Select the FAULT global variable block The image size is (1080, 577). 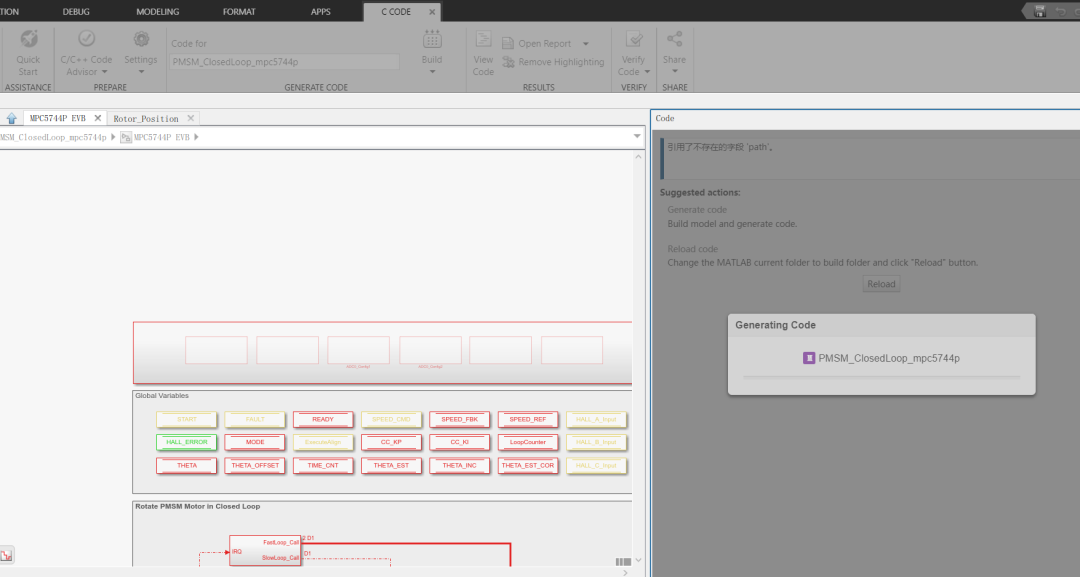(x=255, y=419)
